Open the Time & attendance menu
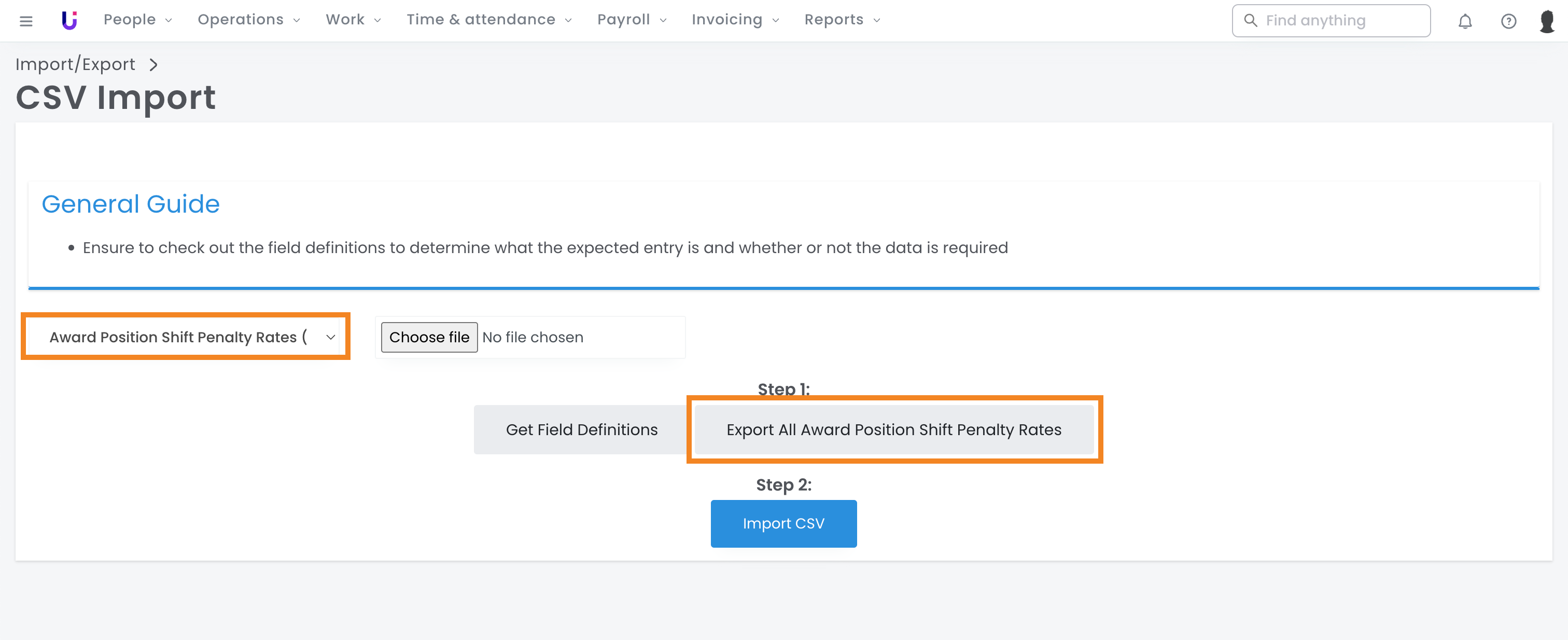 point(489,20)
